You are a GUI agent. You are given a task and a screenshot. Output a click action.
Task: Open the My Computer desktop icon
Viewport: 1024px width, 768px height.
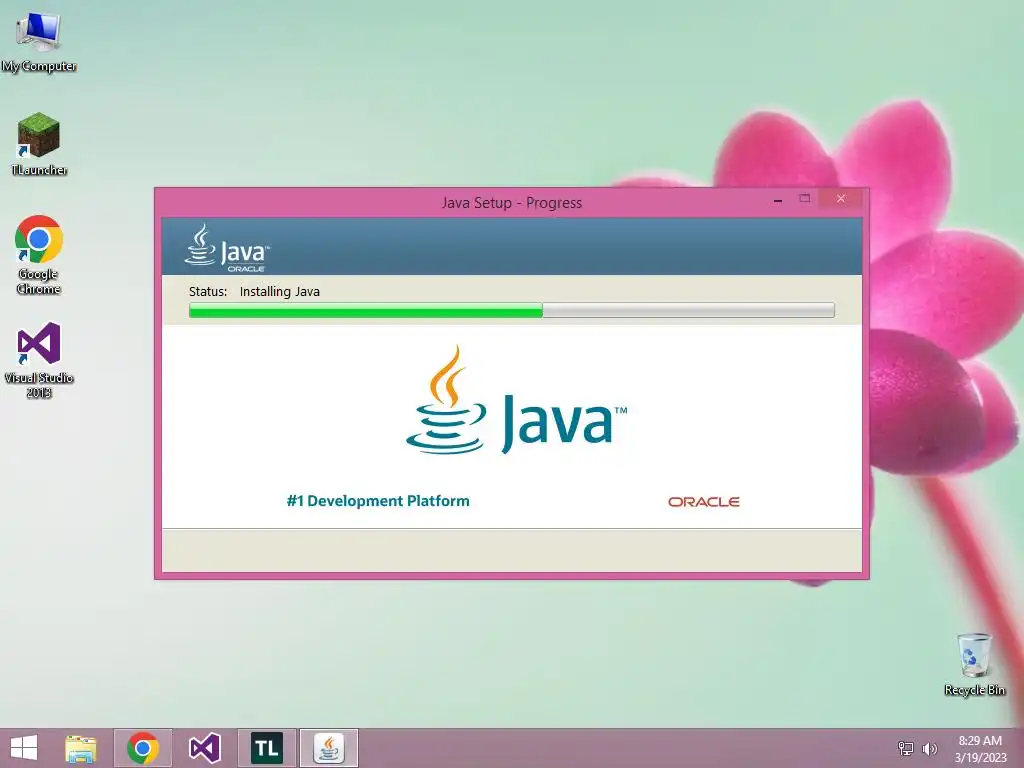pos(39,41)
